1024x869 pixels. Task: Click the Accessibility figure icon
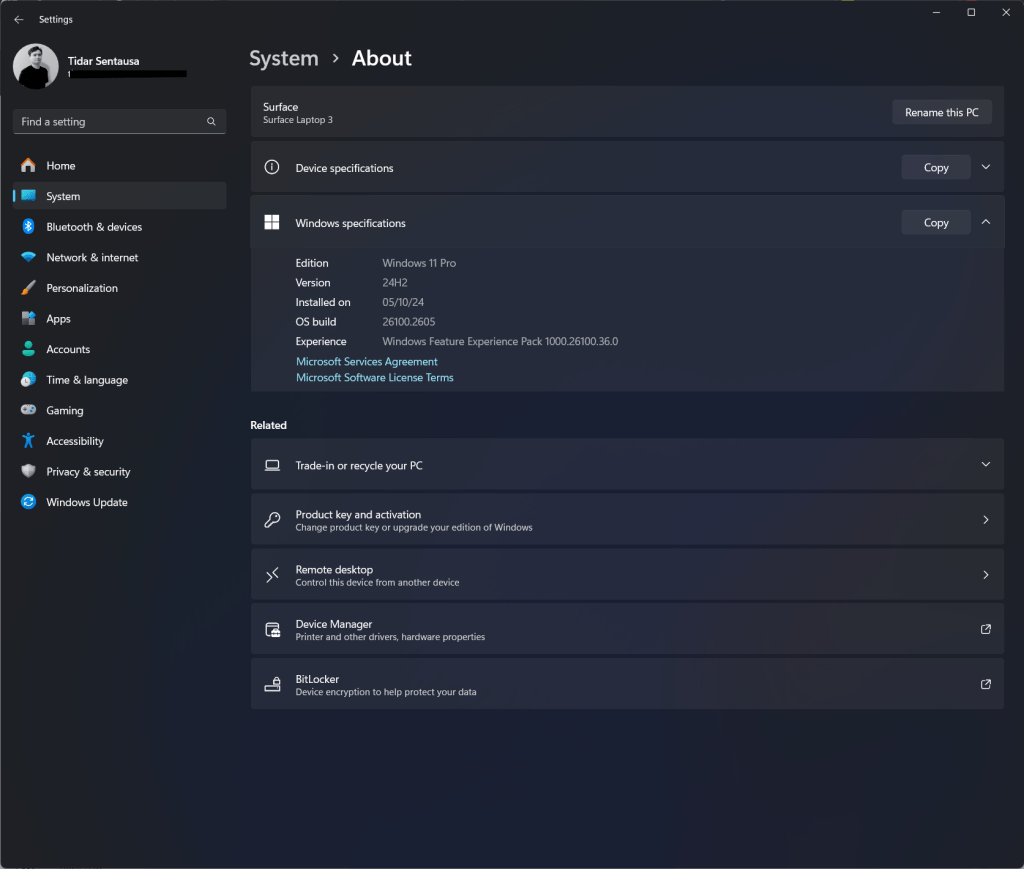tap(28, 441)
